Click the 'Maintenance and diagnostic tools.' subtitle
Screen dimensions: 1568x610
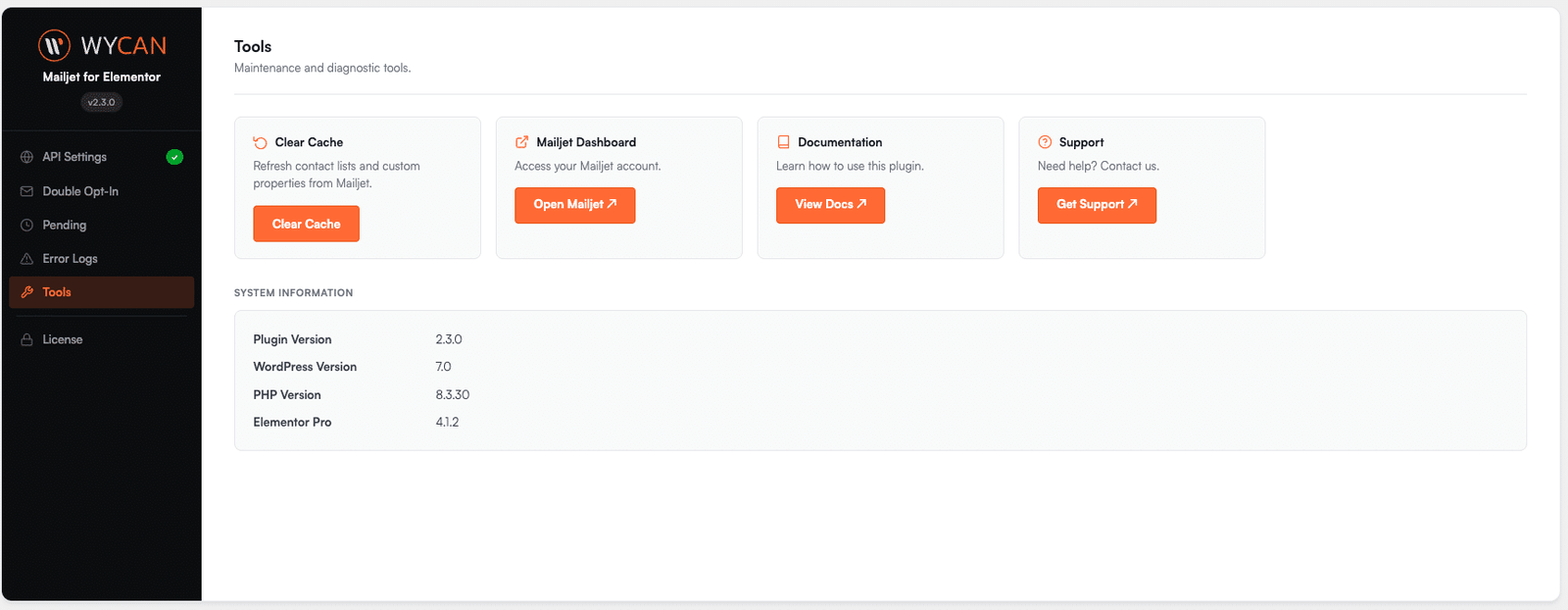click(322, 68)
